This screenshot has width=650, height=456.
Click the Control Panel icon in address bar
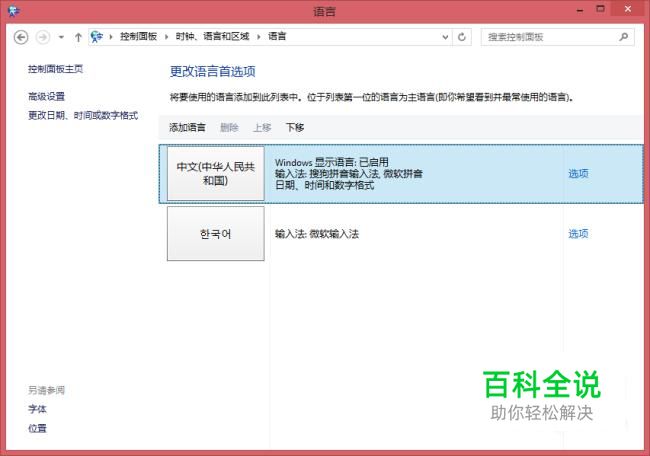tap(97, 37)
